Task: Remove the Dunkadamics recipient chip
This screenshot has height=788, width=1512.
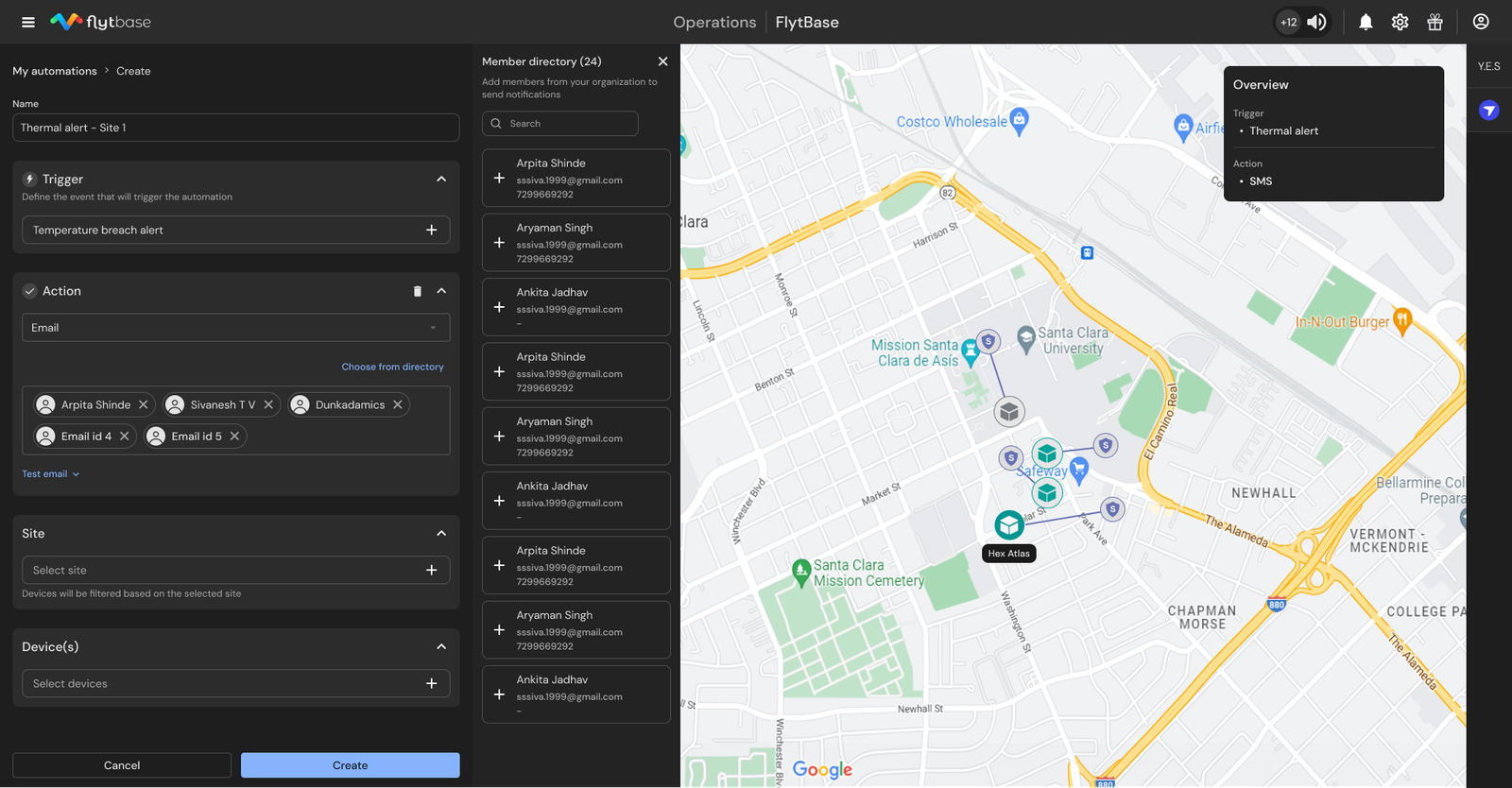Action: click(x=398, y=404)
